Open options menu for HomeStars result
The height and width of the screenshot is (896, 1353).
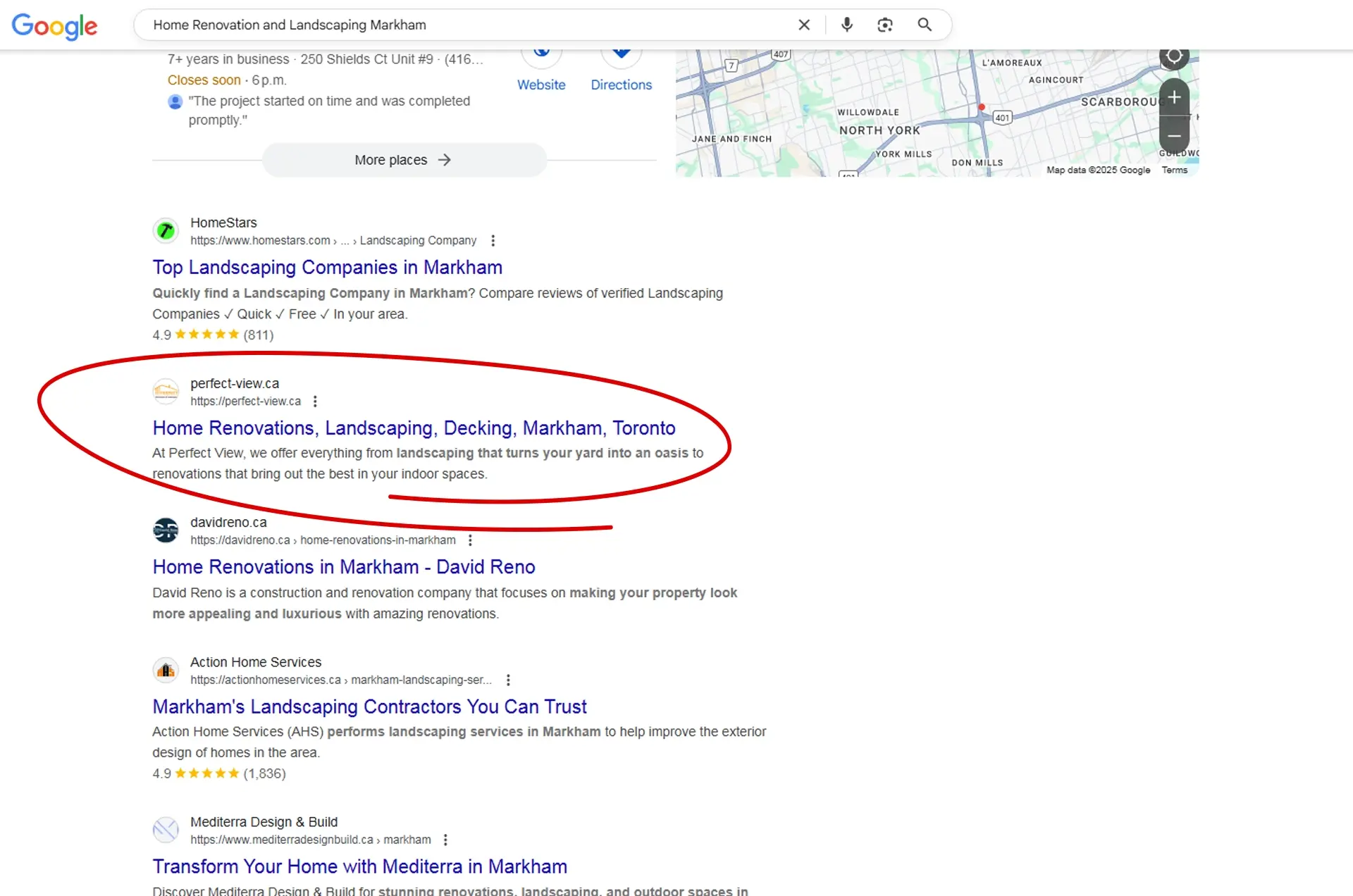coord(493,240)
